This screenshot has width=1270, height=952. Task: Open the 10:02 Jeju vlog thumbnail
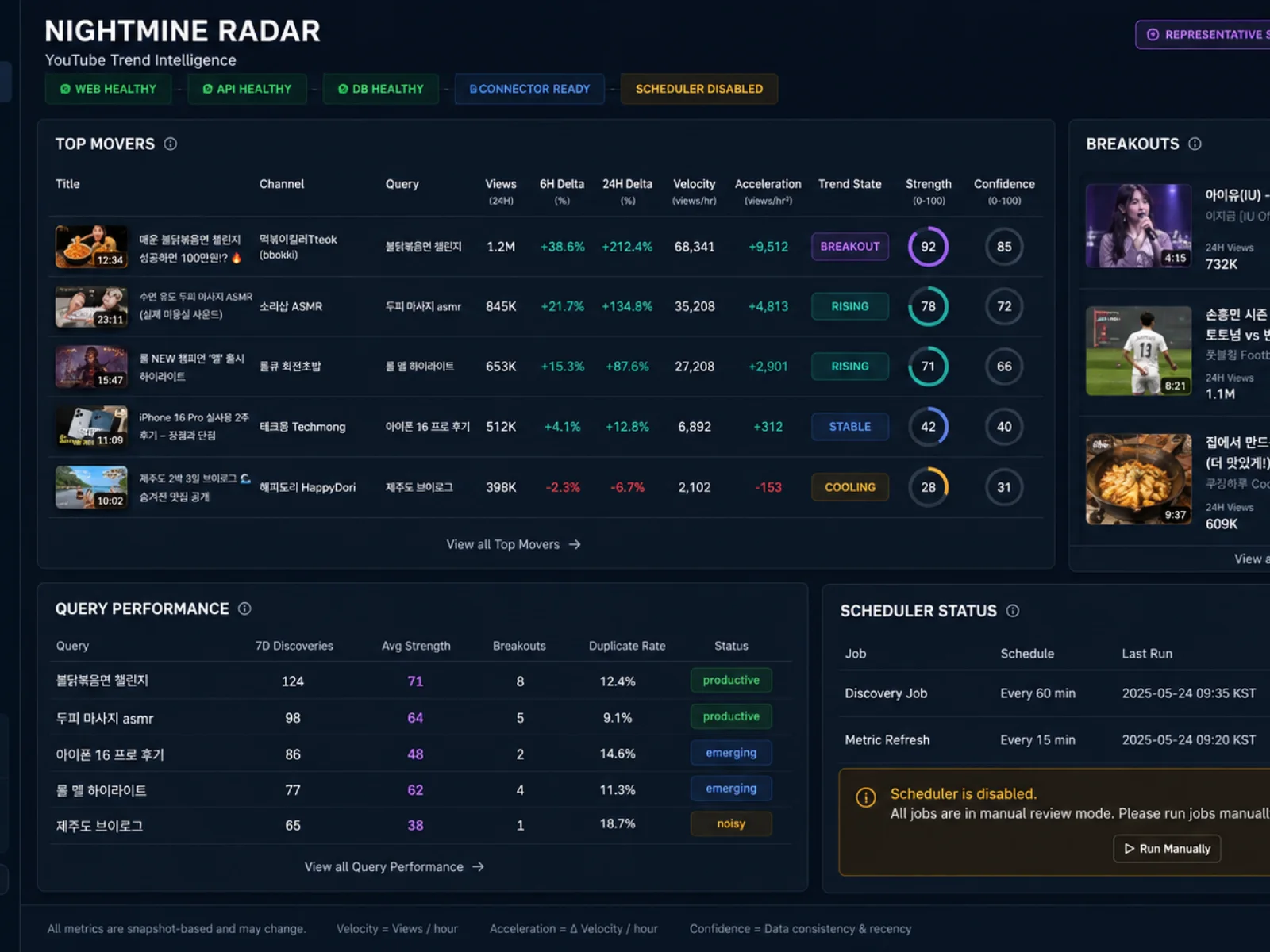click(x=91, y=487)
